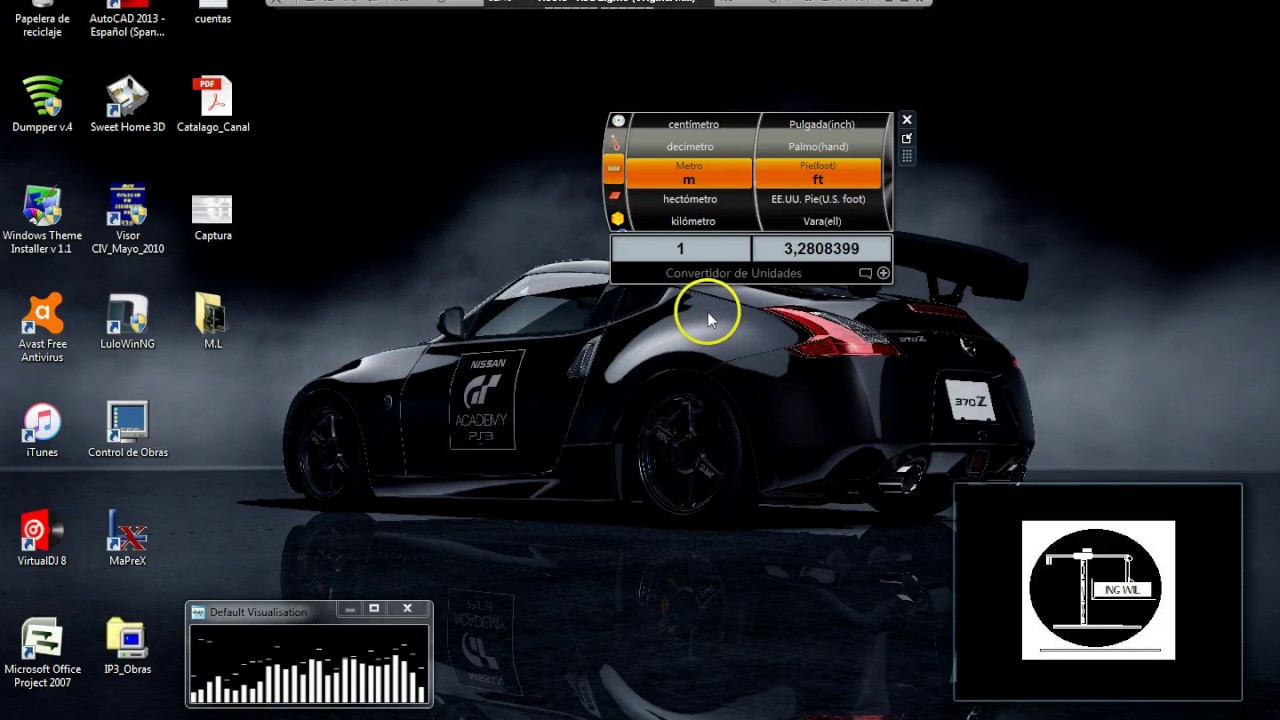Maximize the Default Visualisation window
This screenshot has width=1280, height=720.
(374, 608)
